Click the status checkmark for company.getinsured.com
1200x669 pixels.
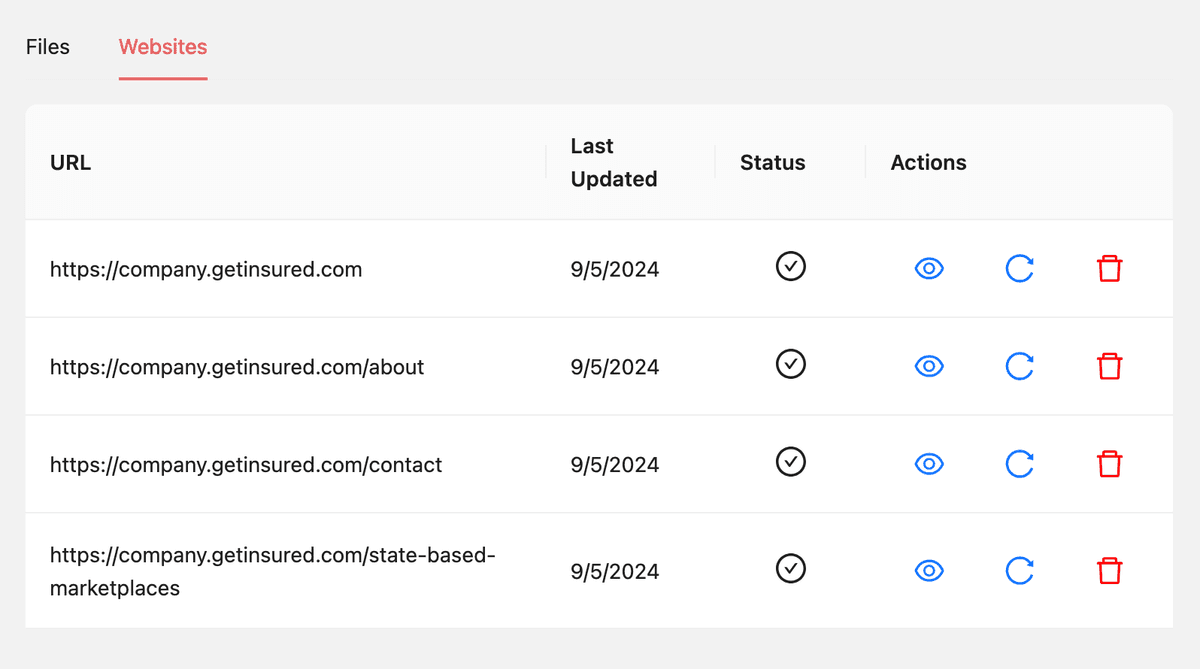(x=790, y=267)
